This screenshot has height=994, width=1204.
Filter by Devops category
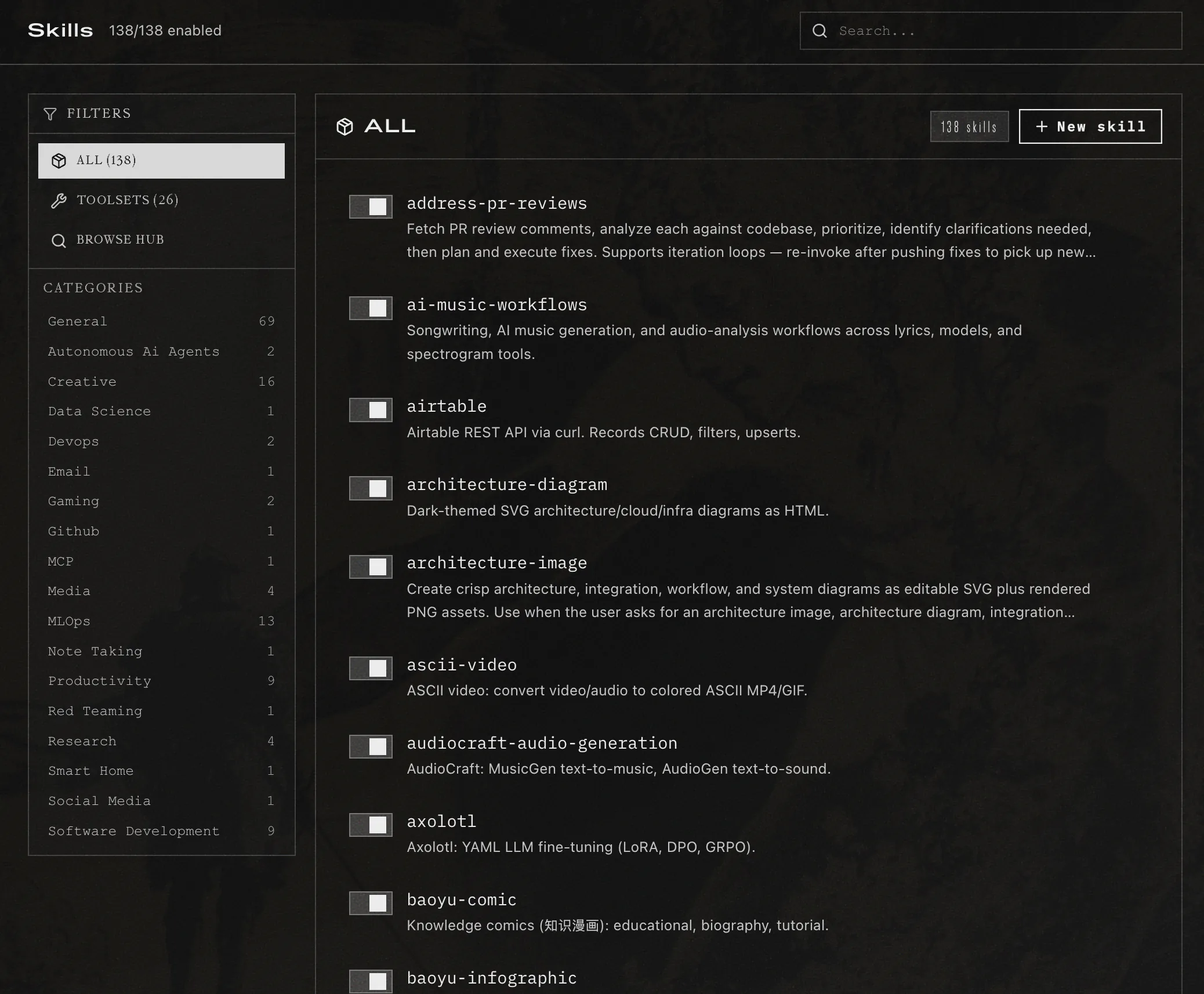pyautogui.click(x=161, y=441)
